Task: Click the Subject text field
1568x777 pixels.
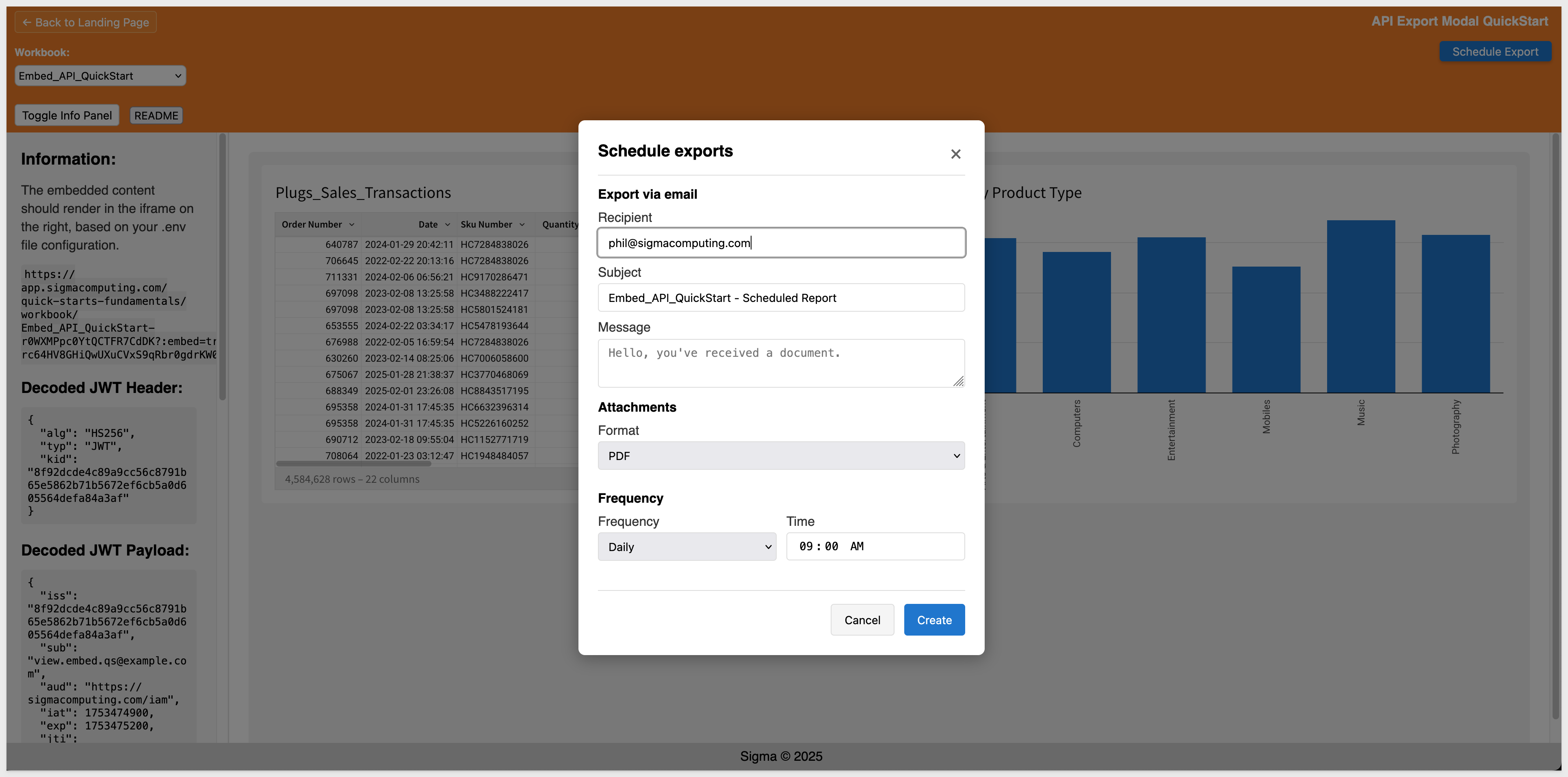Action: 781,298
